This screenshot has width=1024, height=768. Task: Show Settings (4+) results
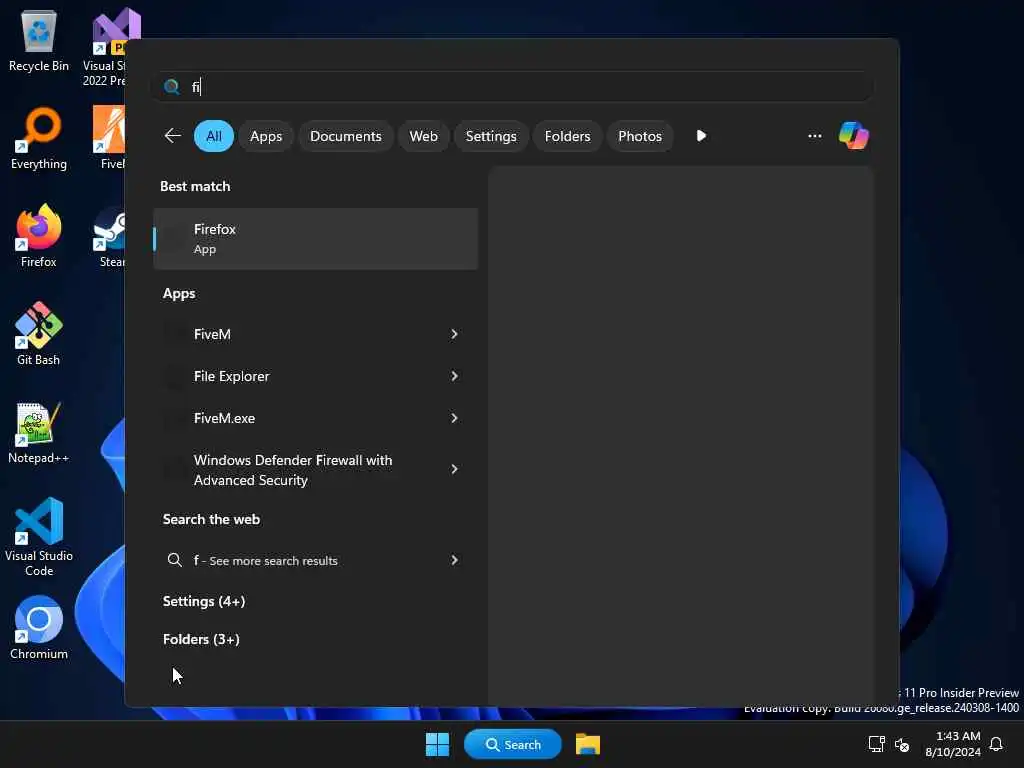point(204,601)
